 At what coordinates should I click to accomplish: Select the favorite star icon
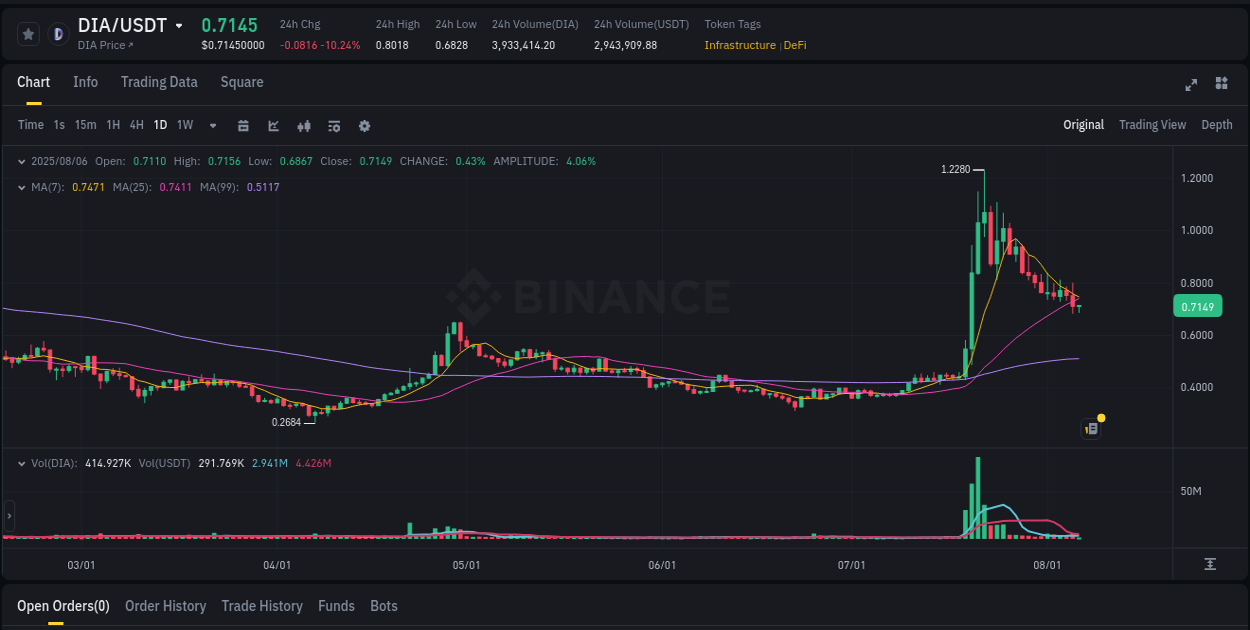[27, 33]
